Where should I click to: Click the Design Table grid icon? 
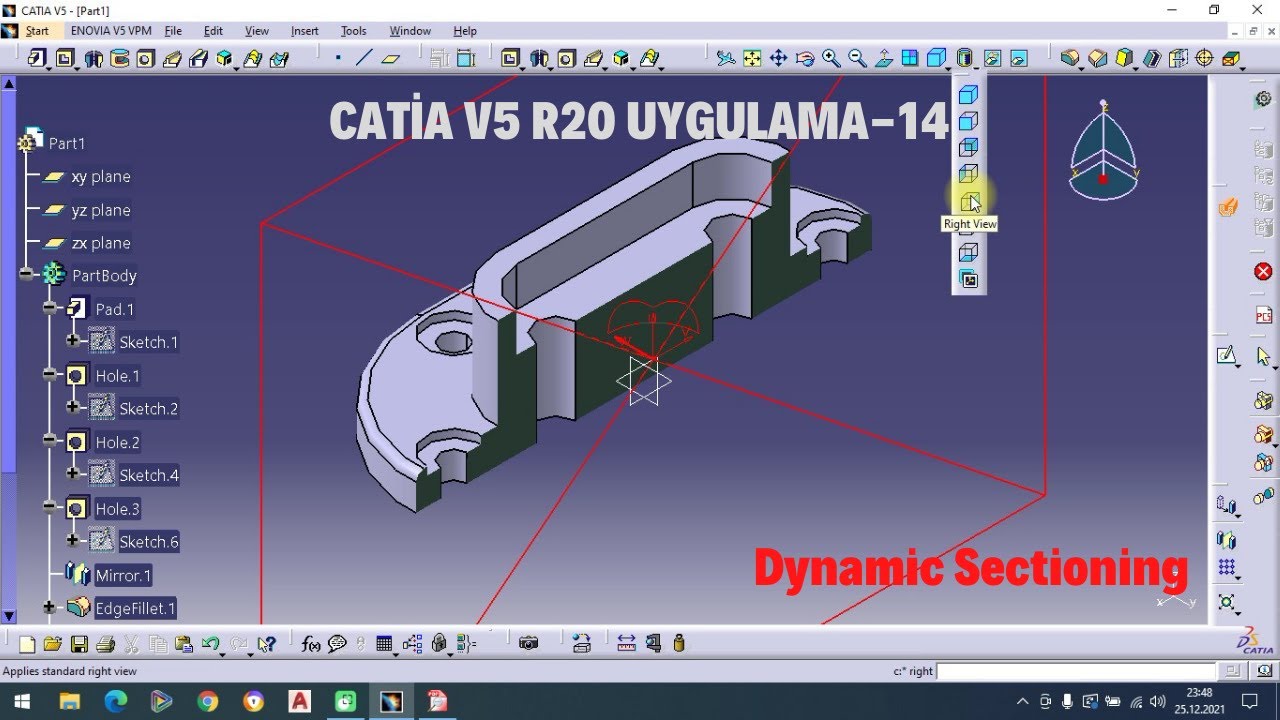point(384,644)
